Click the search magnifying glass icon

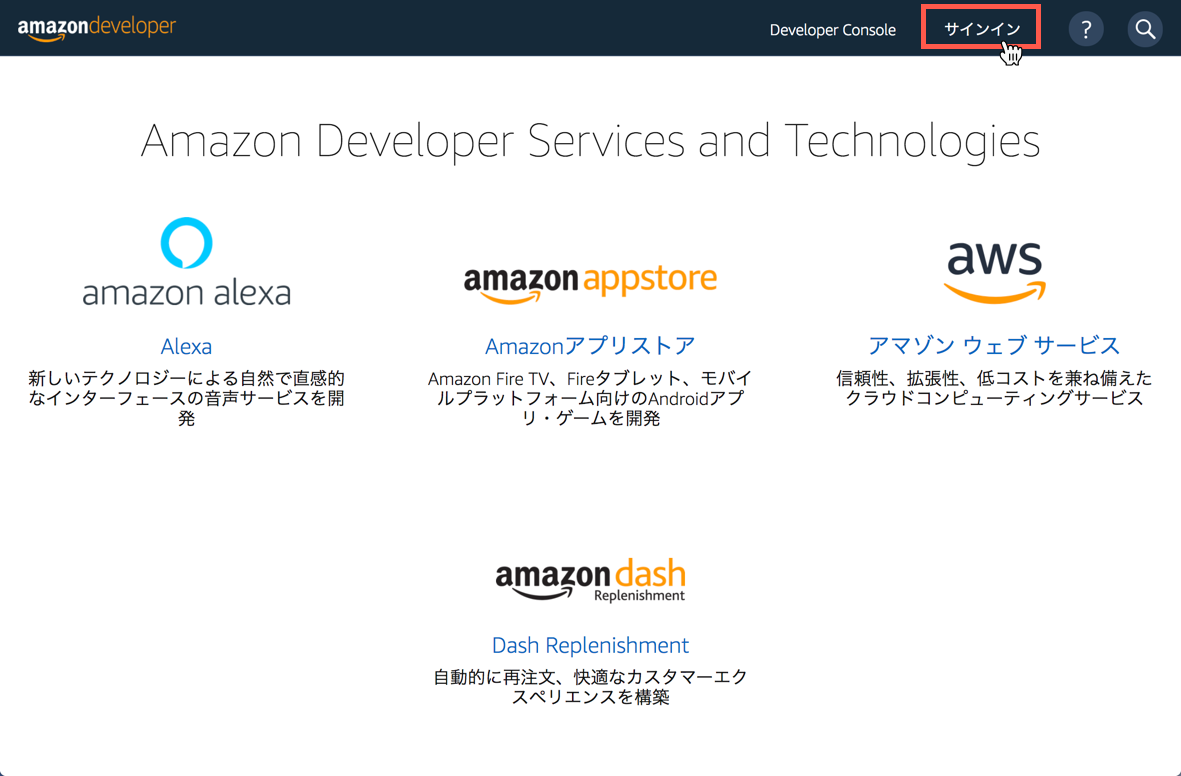(1145, 29)
